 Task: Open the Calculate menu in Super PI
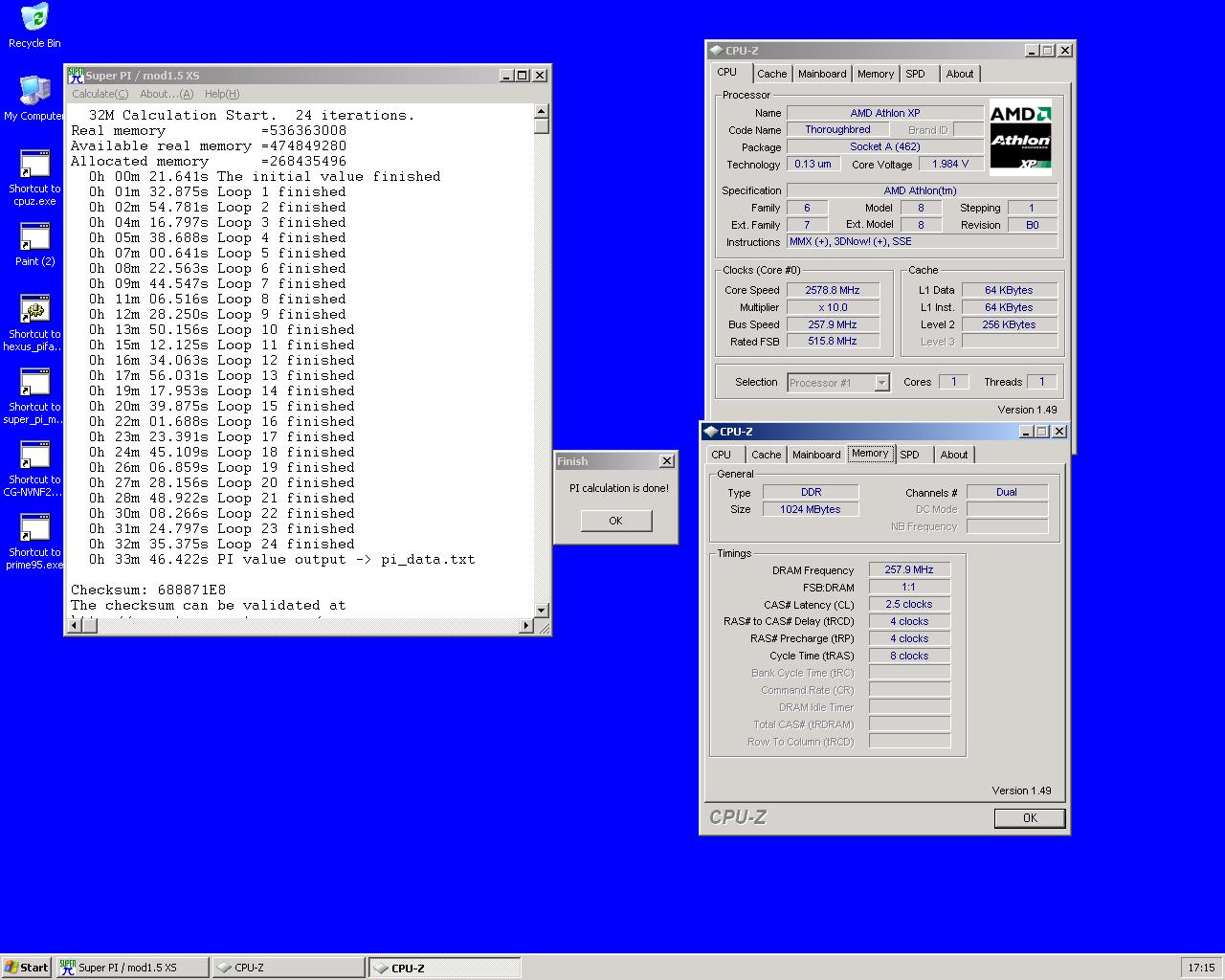point(100,94)
